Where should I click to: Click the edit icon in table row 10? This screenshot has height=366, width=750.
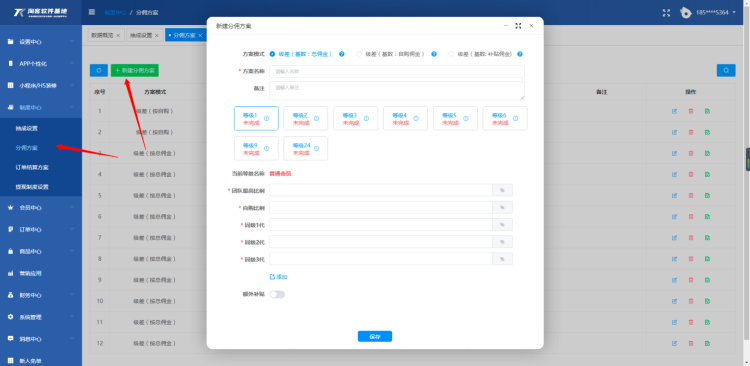(674, 301)
